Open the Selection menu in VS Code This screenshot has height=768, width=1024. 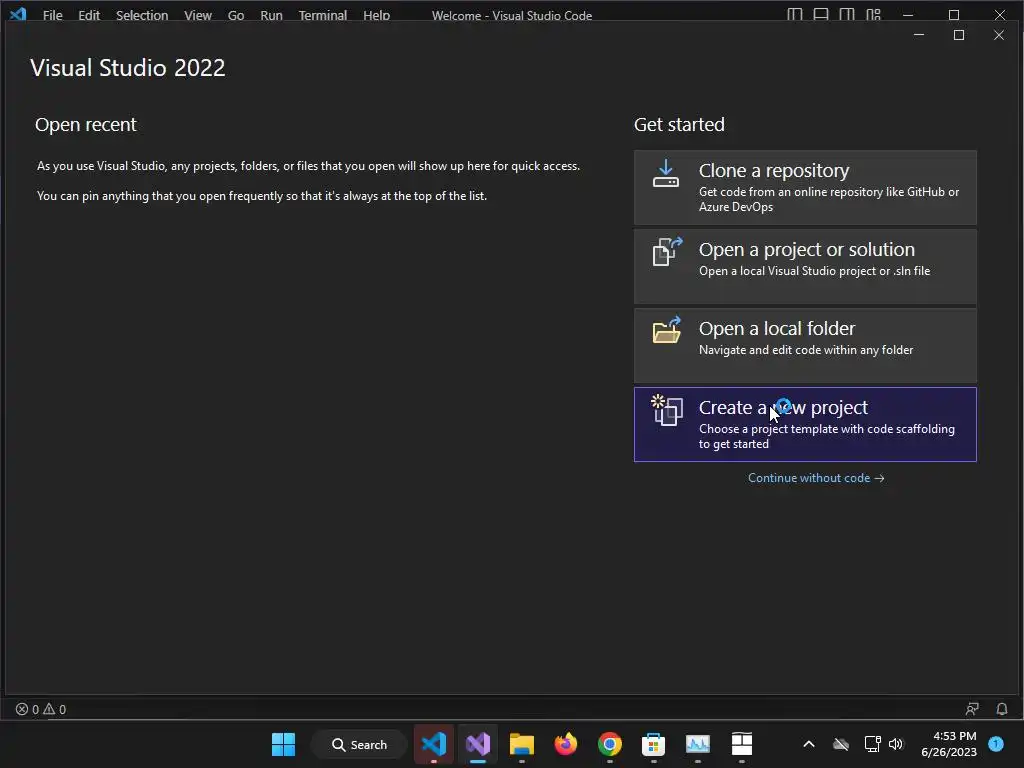click(142, 15)
